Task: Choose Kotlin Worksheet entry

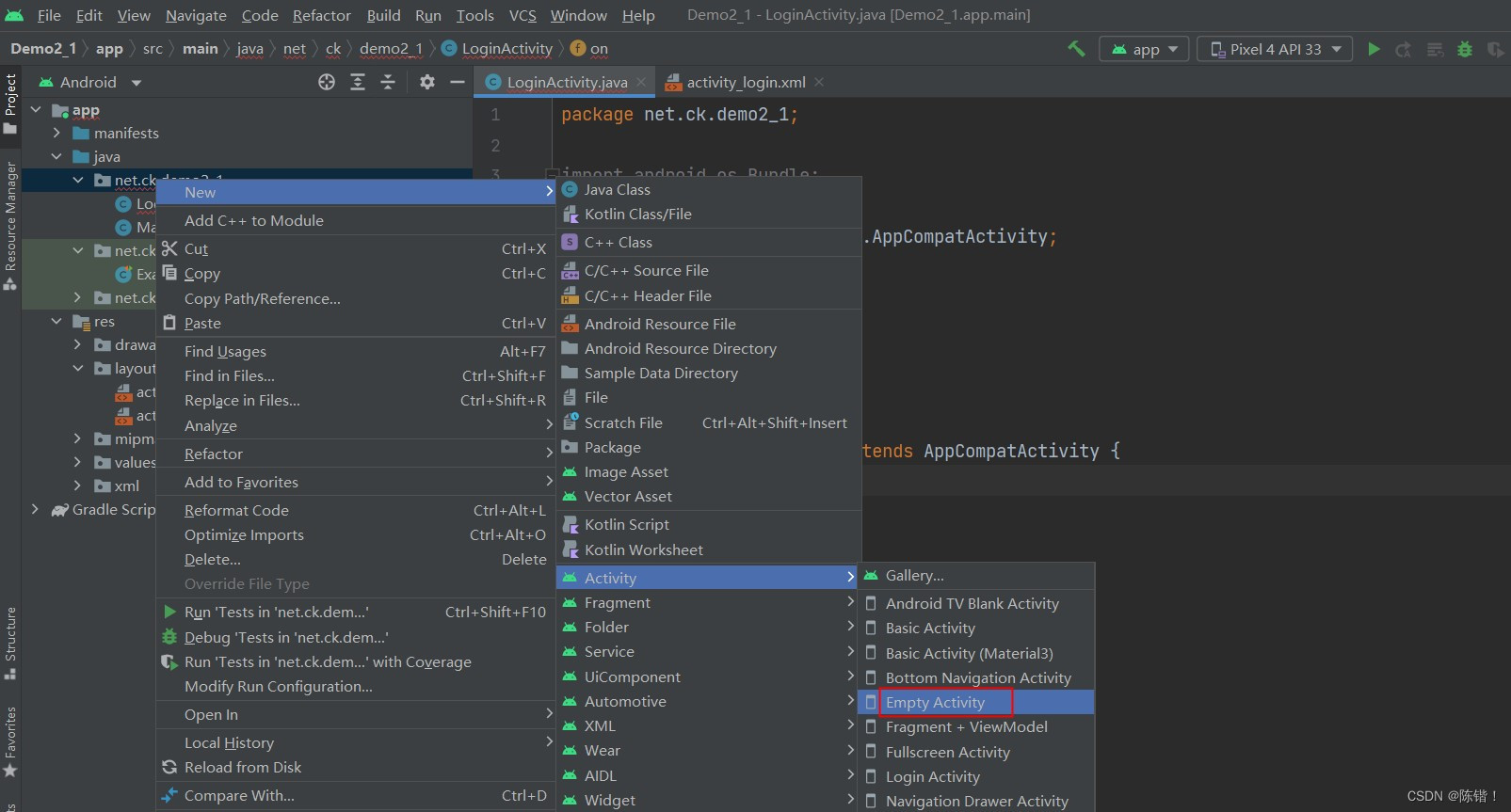Action: pyautogui.click(x=709, y=549)
